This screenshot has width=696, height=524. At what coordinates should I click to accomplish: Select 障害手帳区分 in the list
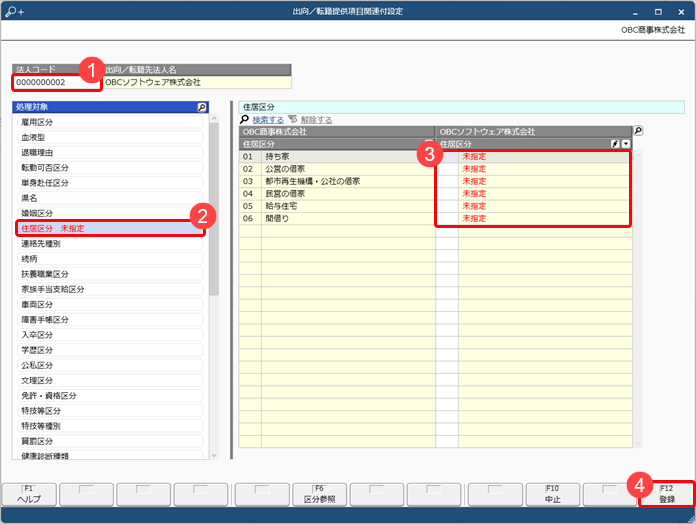pyautogui.click(x=110, y=319)
